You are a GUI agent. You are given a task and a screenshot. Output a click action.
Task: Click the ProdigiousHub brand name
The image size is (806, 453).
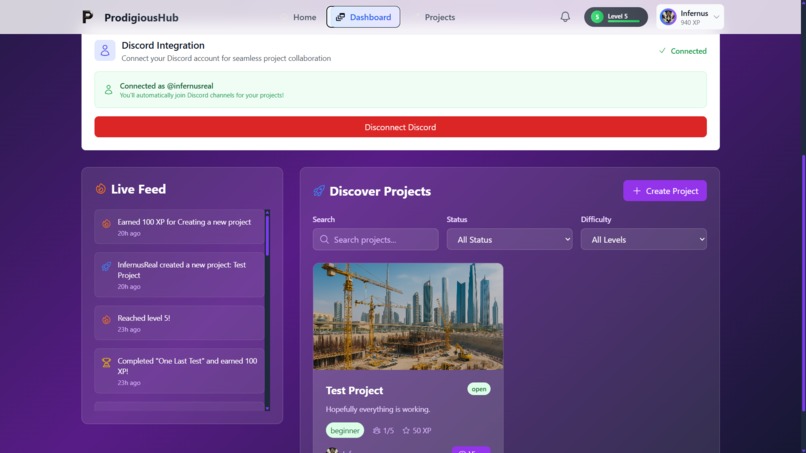pyautogui.click(x=141, y=17)
